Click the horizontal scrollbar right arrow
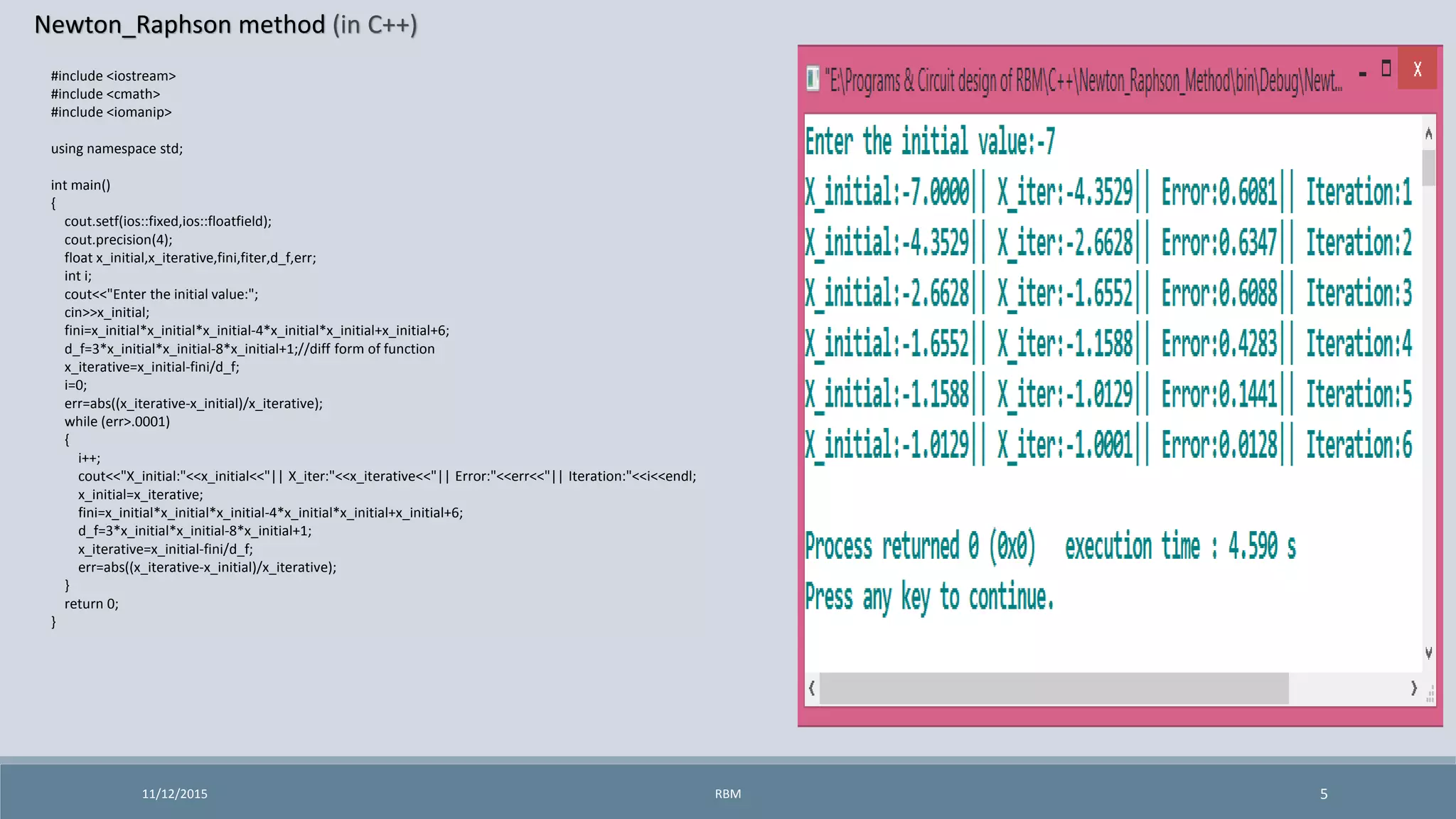Image resolution: width=1456 pixels, height=819 pixels. (1413, 688)
